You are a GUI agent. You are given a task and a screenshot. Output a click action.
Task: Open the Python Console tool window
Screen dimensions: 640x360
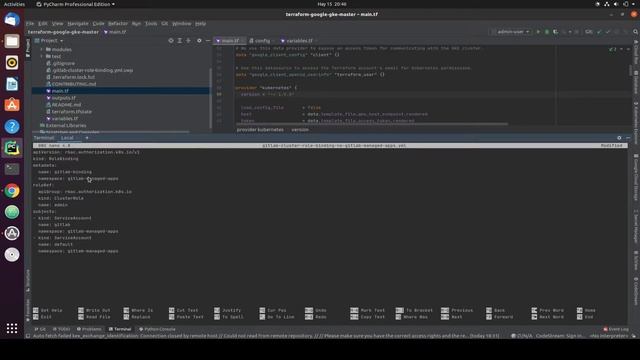point(157,329)
